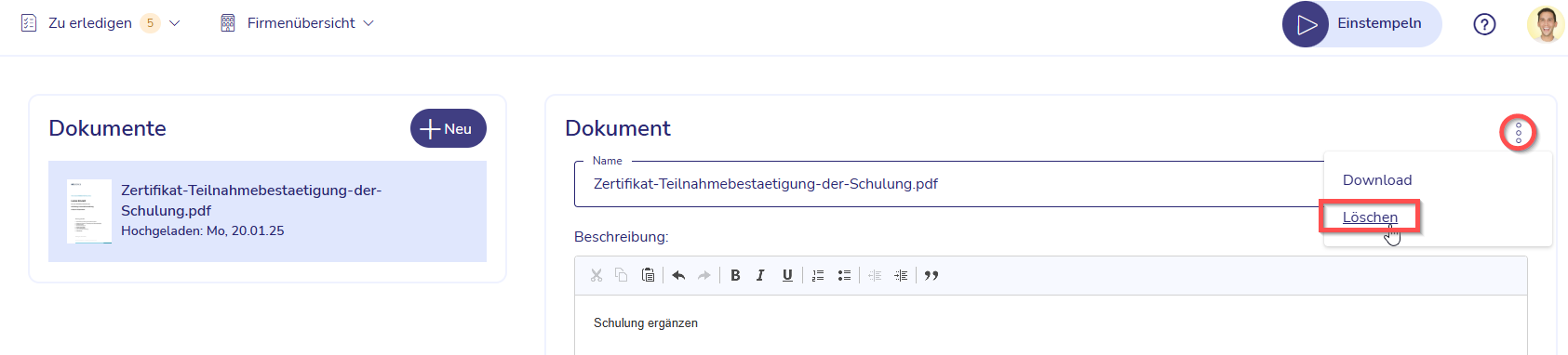Click the Cut scissors icon in editor
The image size is (1568, 355).
596,275
